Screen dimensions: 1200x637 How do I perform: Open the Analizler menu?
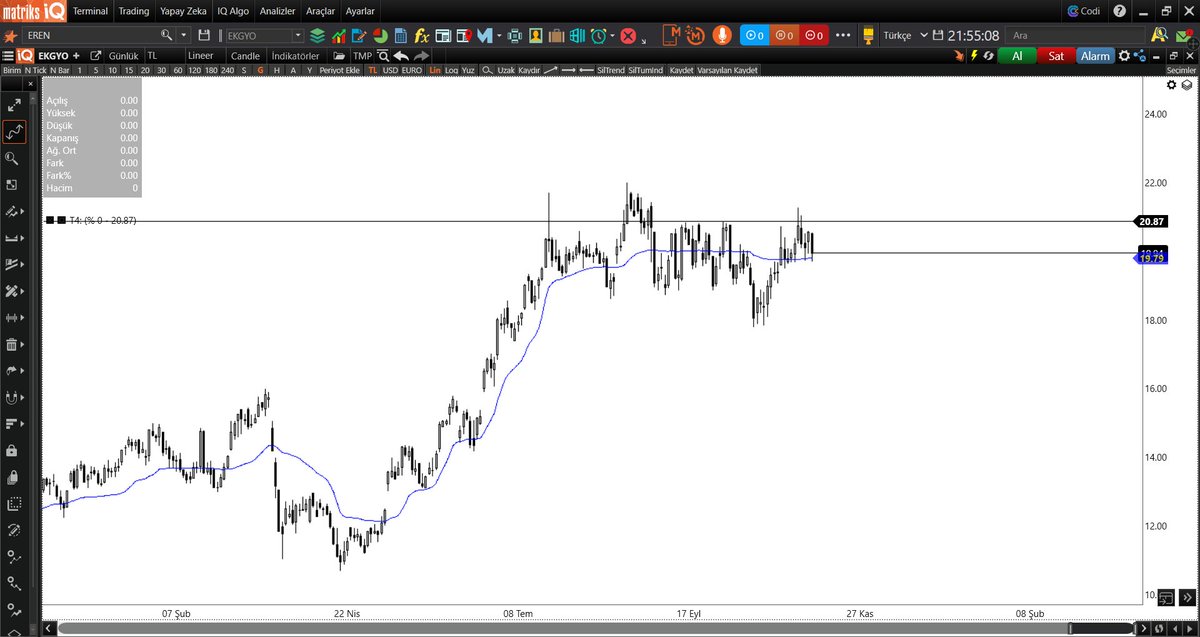click(277, 11)
